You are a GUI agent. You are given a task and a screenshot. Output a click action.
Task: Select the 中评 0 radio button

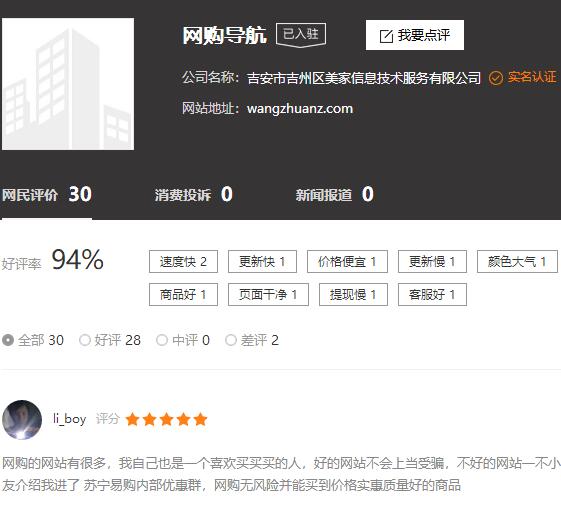tap(162, 340)
